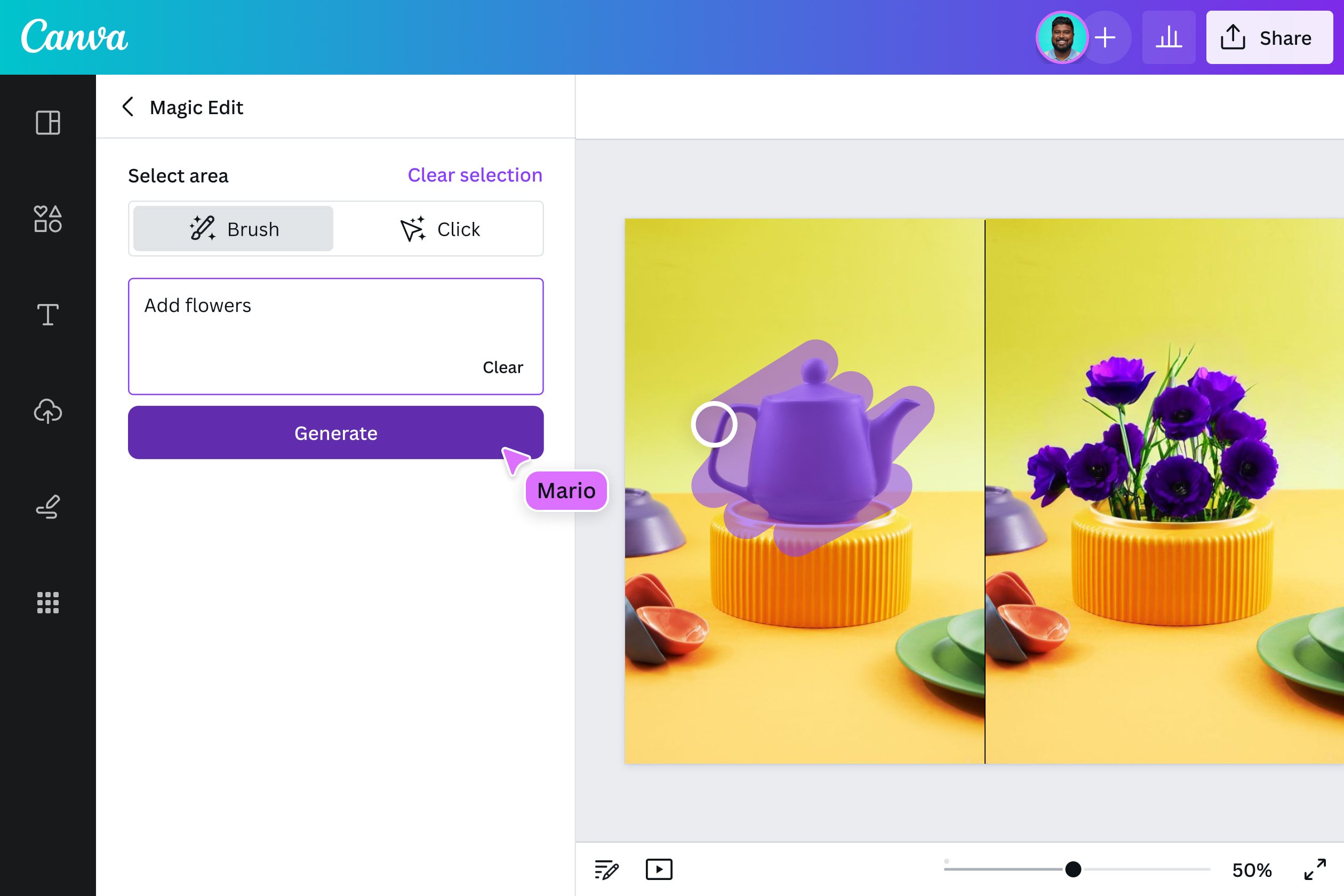Viewport: 1344px width, 896px height.
Task: Open the insights chart menu
Action: pyautogui.click(x=1169, y=37)
